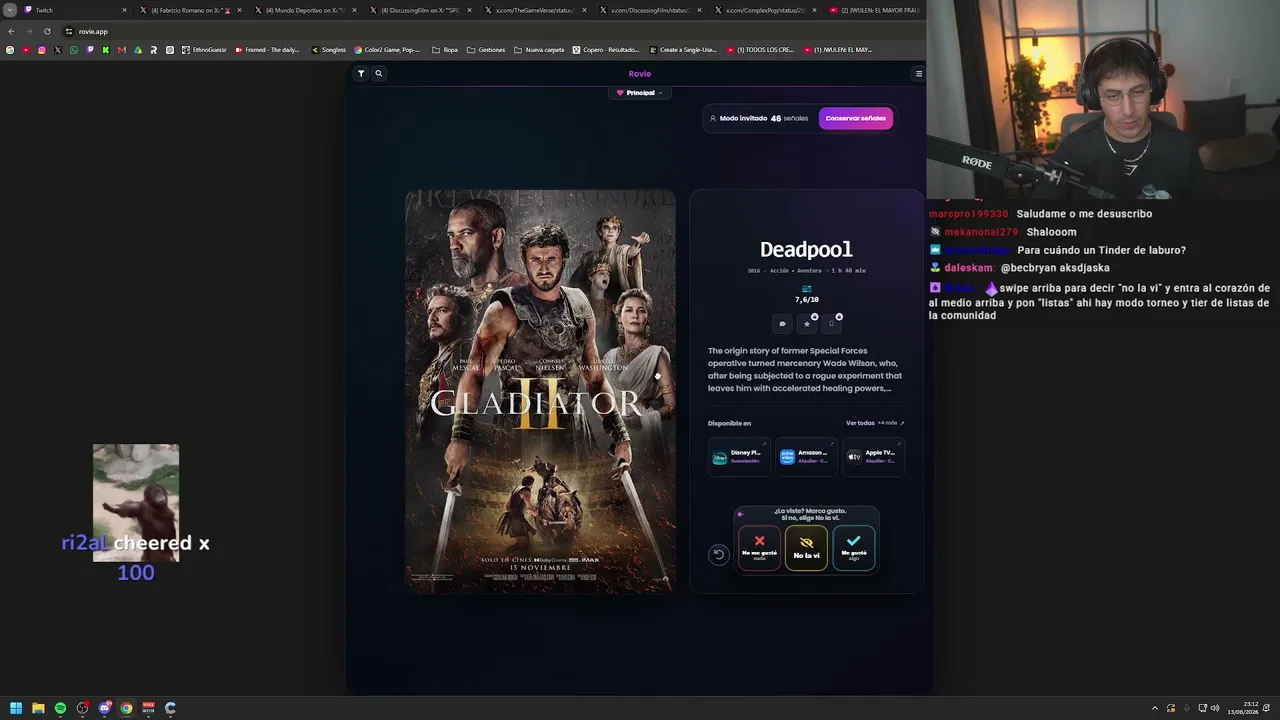
Task: Switch to the x.com/ComplexPop tab
Action: pos(764,10)
